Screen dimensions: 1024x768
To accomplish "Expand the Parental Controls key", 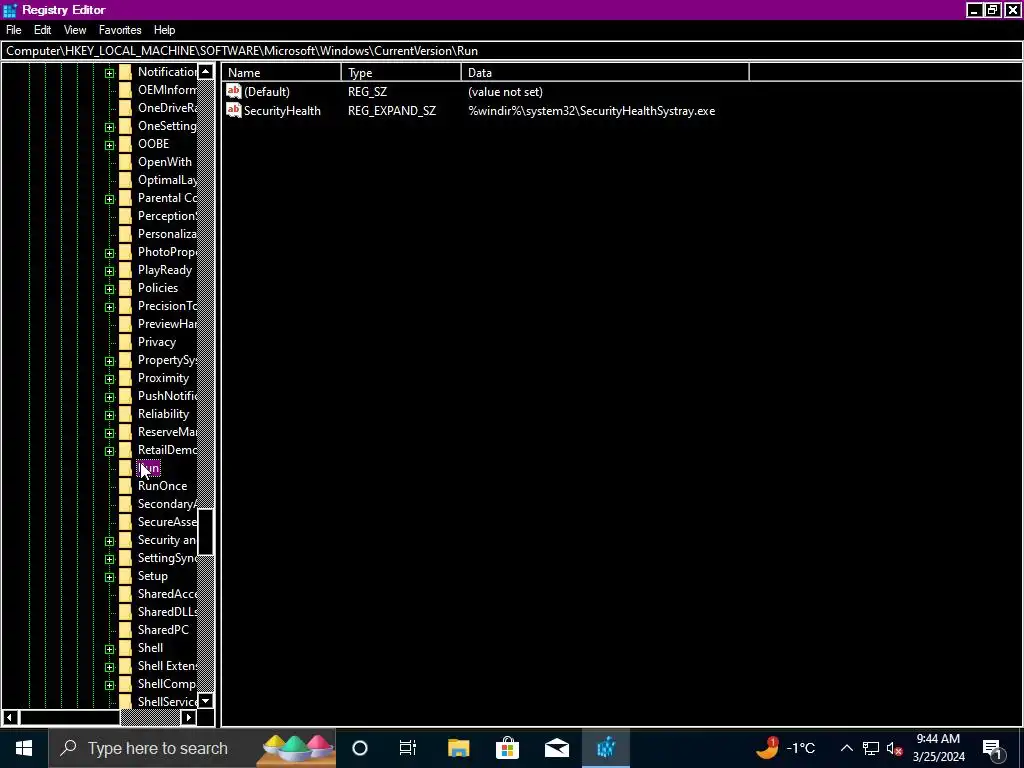I will coord(110,199).
